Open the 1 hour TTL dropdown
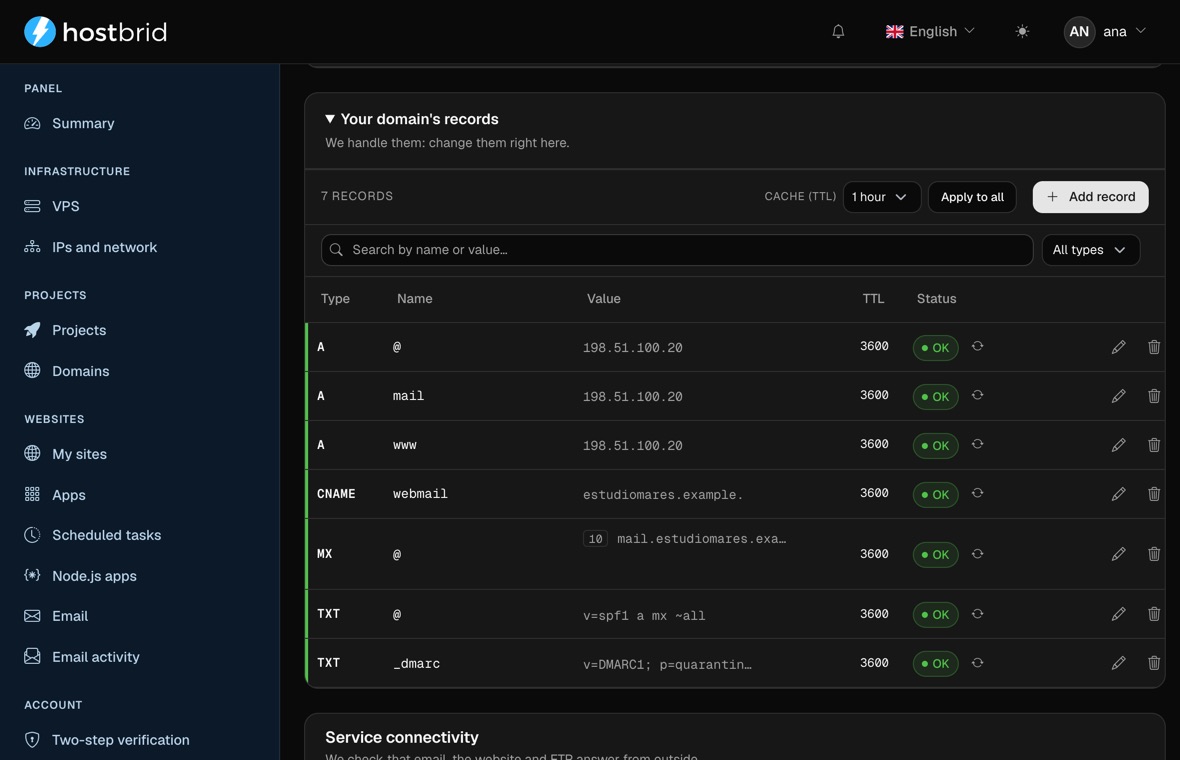This screenshot has height=760, width=1180. [x=881, y=197]
